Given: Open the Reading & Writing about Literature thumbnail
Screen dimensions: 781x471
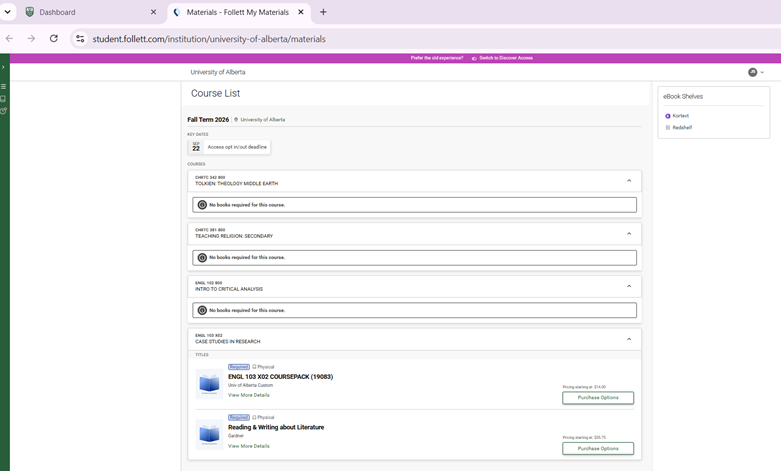Looking at the screenshot, I should (x=209, y=435).
